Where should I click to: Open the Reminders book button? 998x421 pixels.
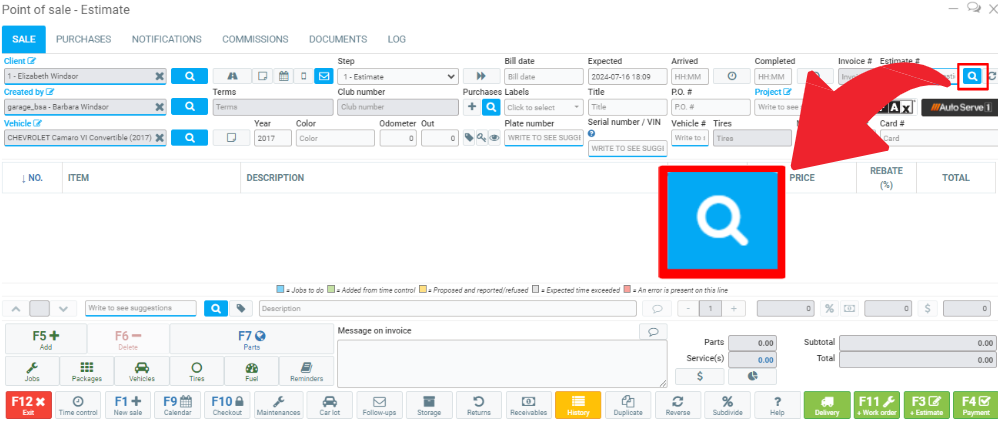tap(306, 372)
